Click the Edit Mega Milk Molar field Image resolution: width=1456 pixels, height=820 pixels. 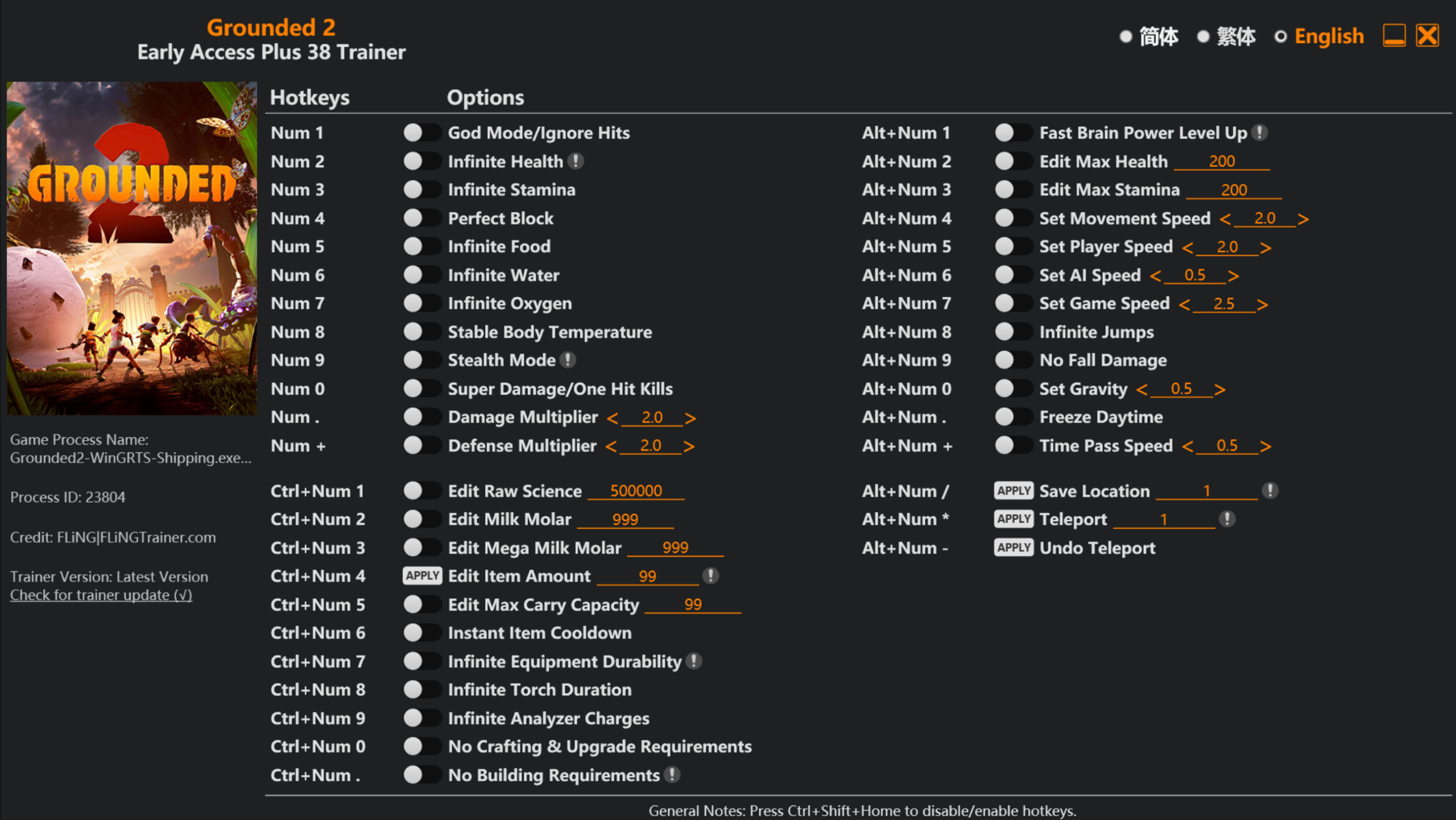(675, 548)
